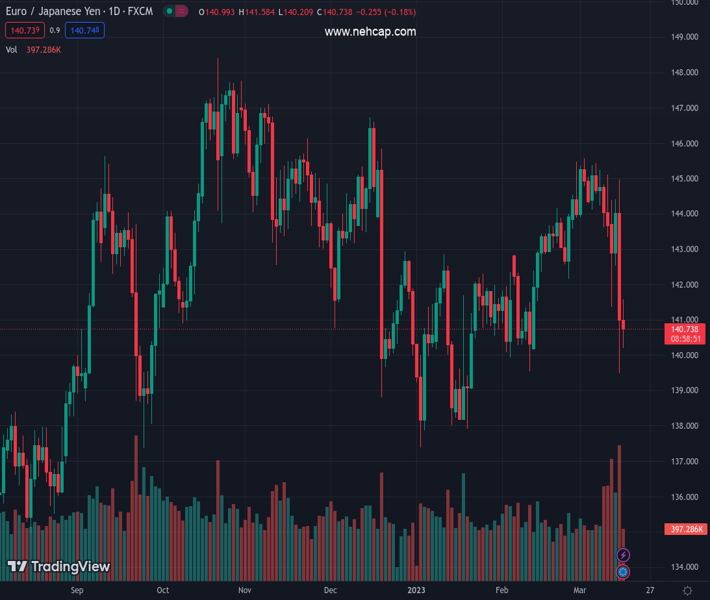The image size is (710, 600).
Task: Click current price label 140.738 on axis
Action: (685, 329)
